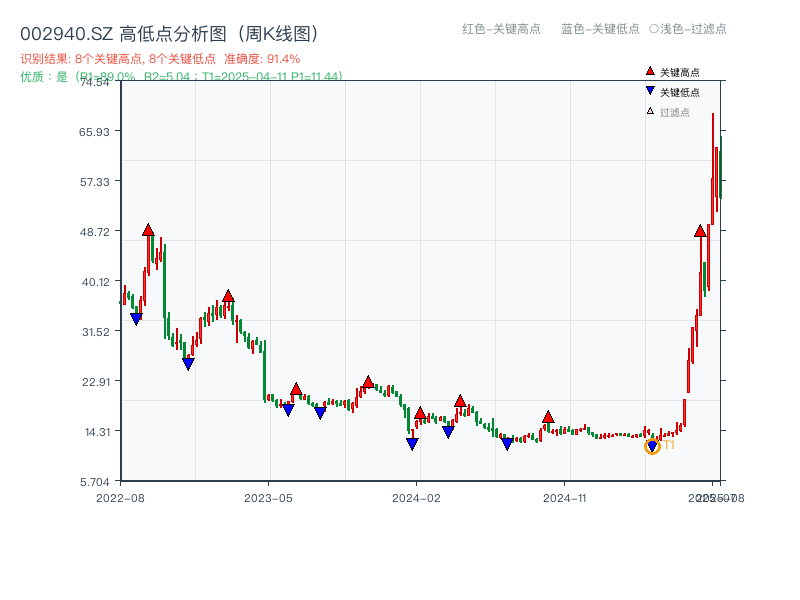This screenshot has width=800, height=600.
Task: Click the blue low marker just after 2022-08
Action: click(x=136, y=319)
